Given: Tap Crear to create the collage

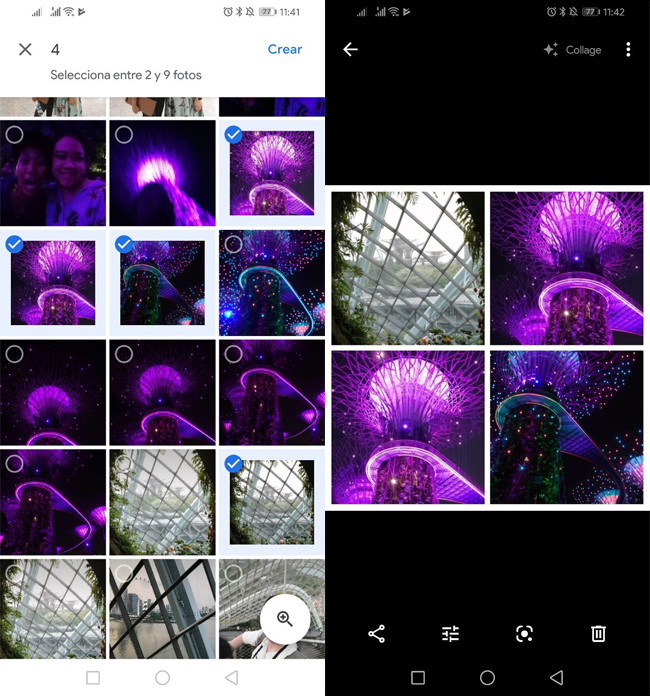Looking at the screenshot, I should [285, 49].
